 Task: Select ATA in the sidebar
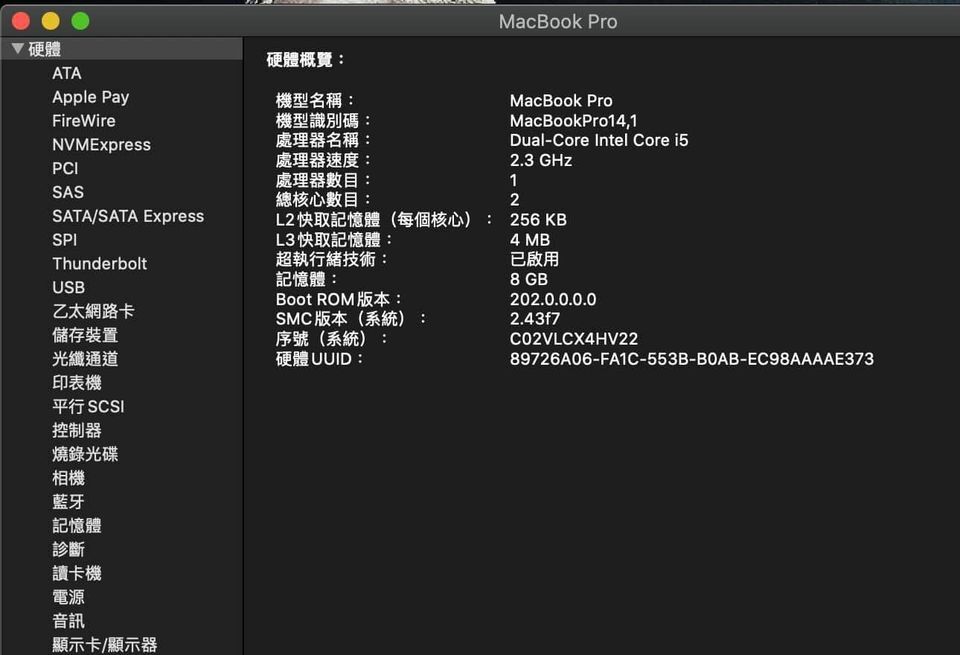coord(67,73)
